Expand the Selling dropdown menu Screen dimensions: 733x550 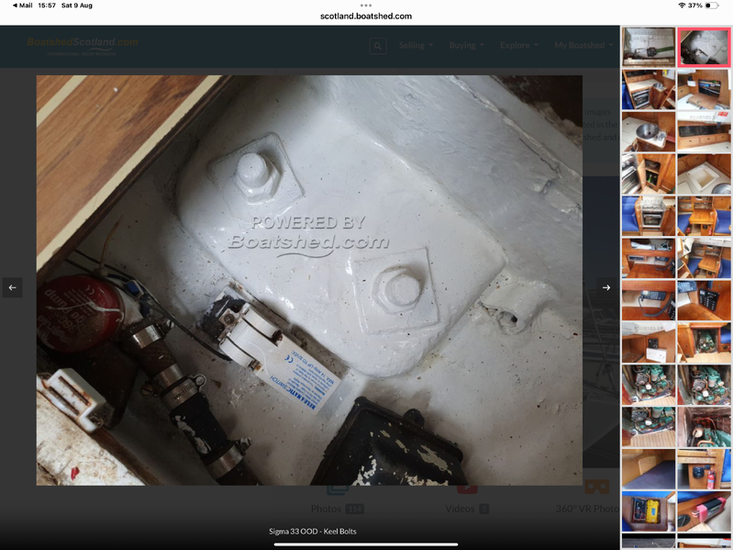click(415, 46)
